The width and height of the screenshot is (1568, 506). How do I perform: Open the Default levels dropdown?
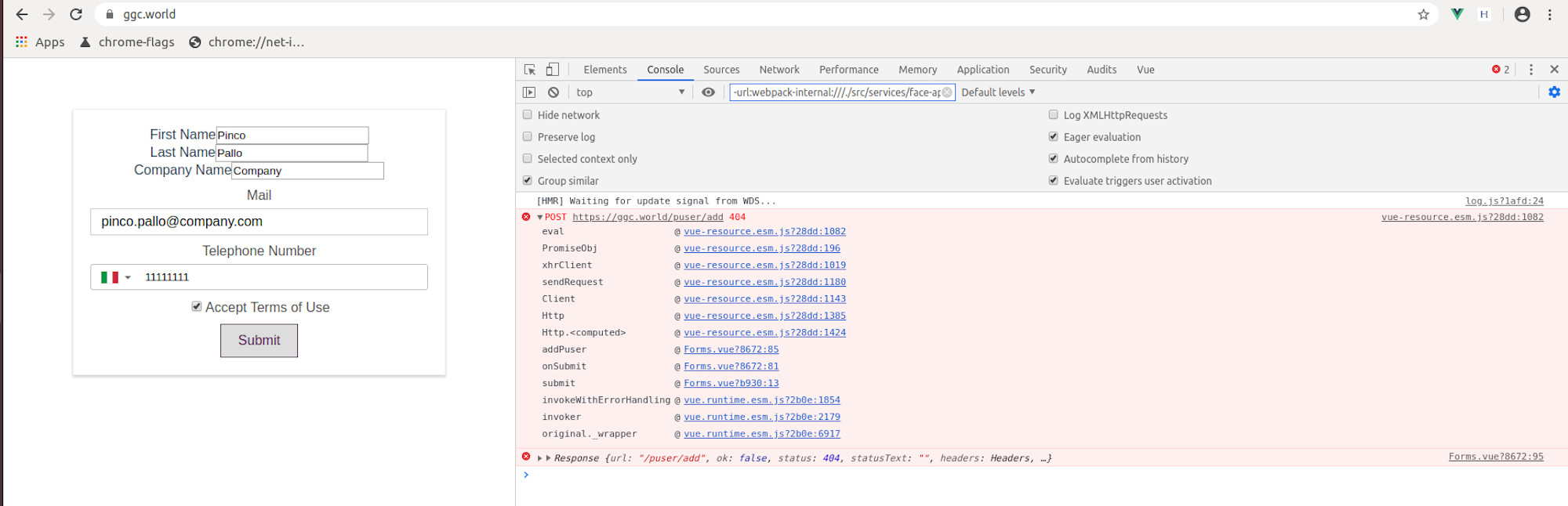point(998,92)
